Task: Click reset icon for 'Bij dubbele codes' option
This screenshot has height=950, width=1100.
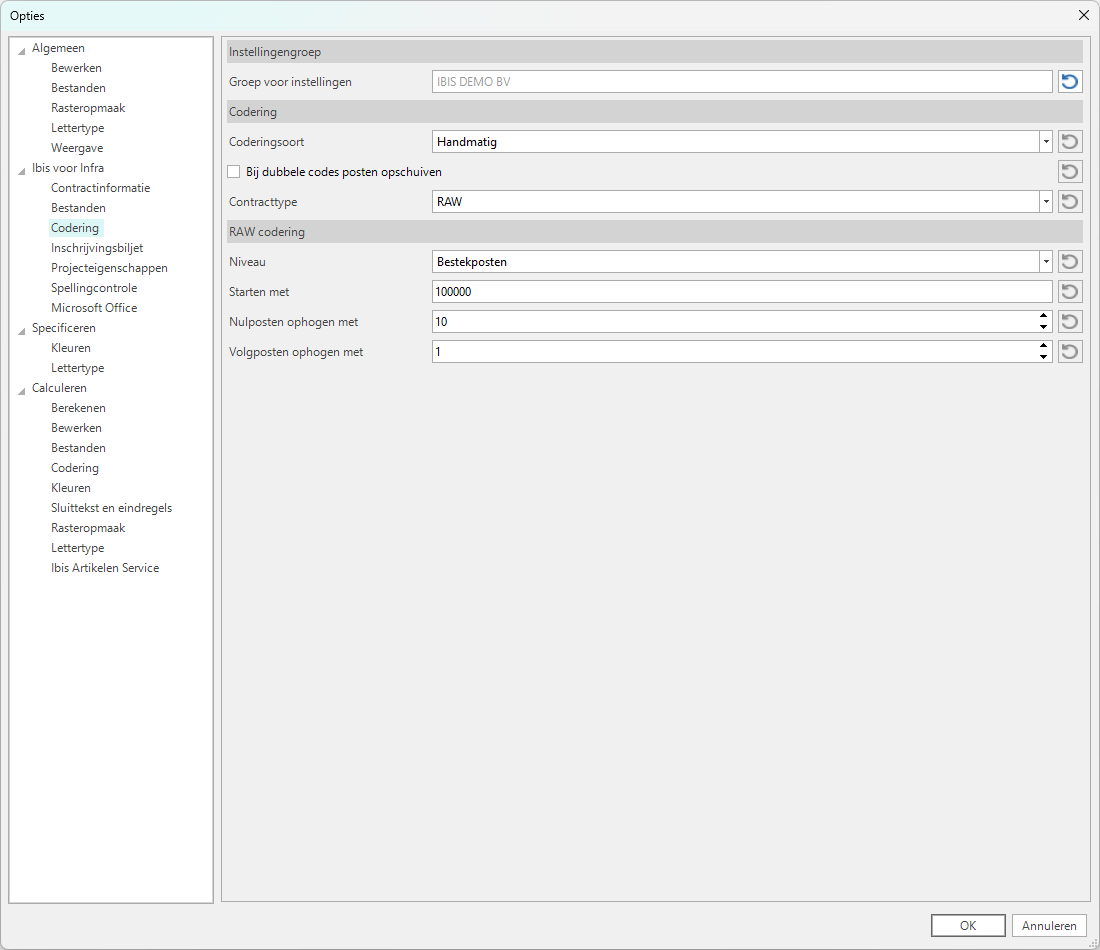Action: coord(1070,172)
